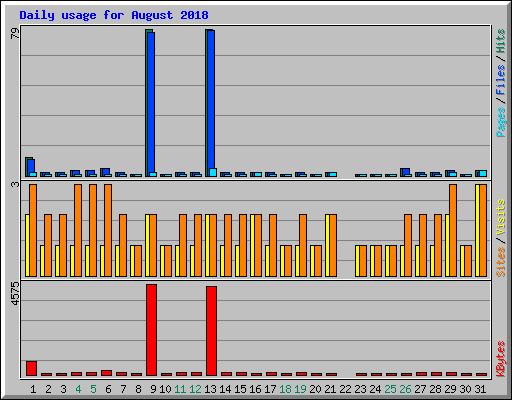
Task: Click green weekend day label '11'
Action: (180, 389)
